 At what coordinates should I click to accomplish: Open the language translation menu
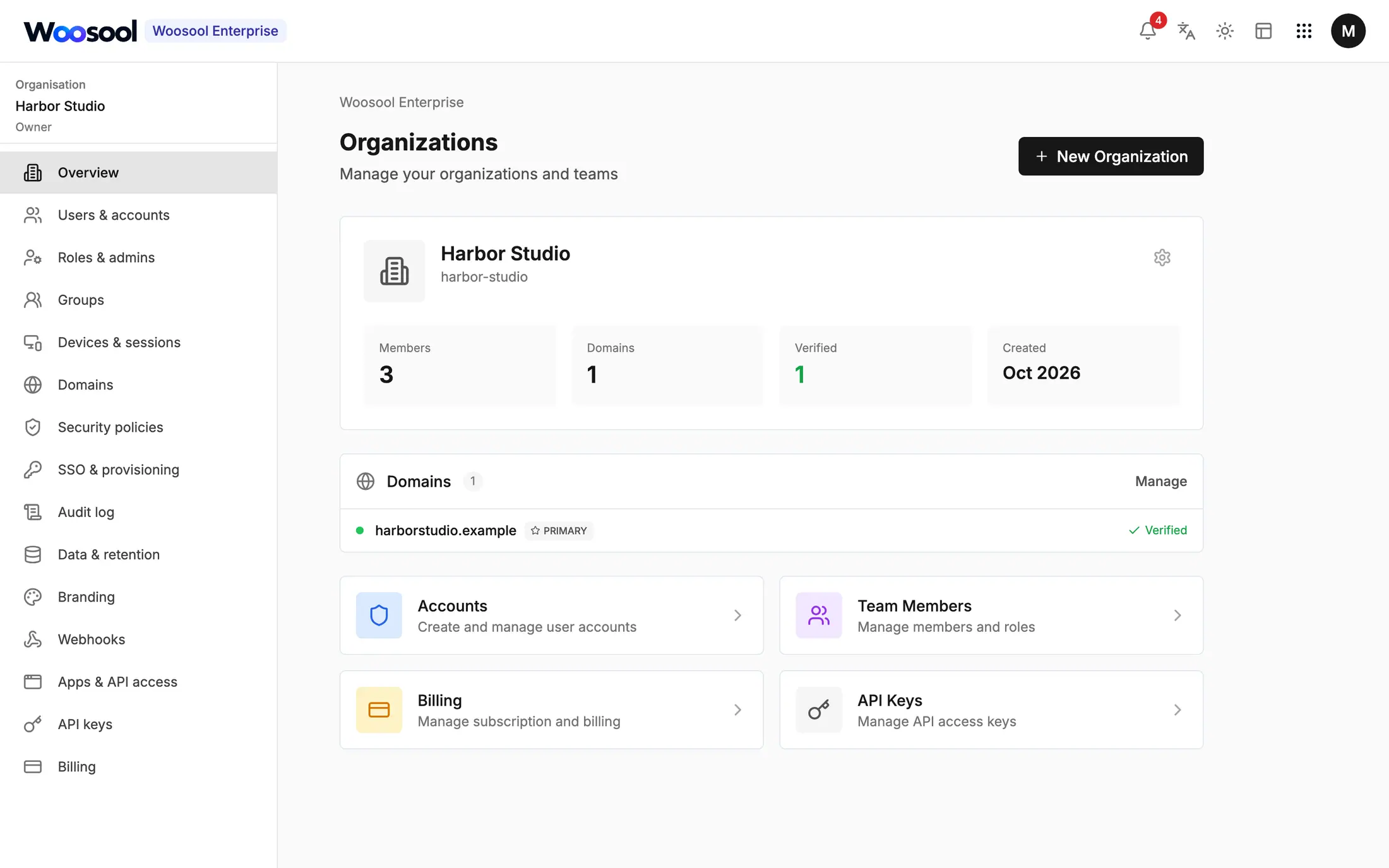point(1186,31)
